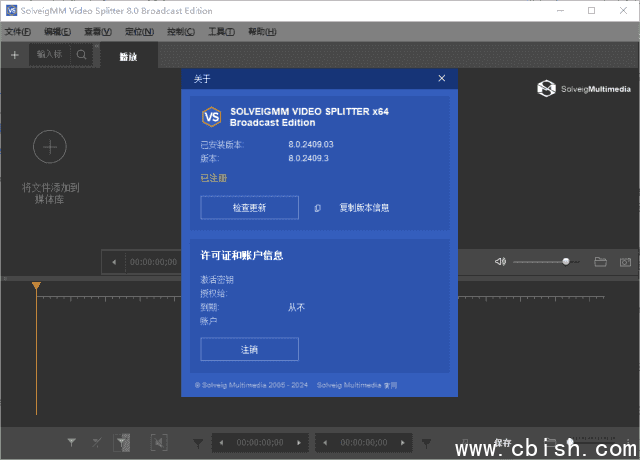Click the 许可证和账户信息 heading
Viewport: 640px width, 460px height.
tap(242, 256)
